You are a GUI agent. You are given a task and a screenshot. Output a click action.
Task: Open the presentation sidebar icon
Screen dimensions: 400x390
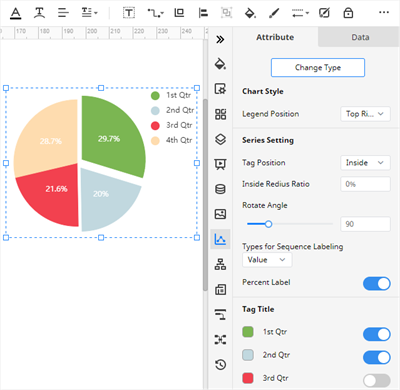click(x=220, y=164)
